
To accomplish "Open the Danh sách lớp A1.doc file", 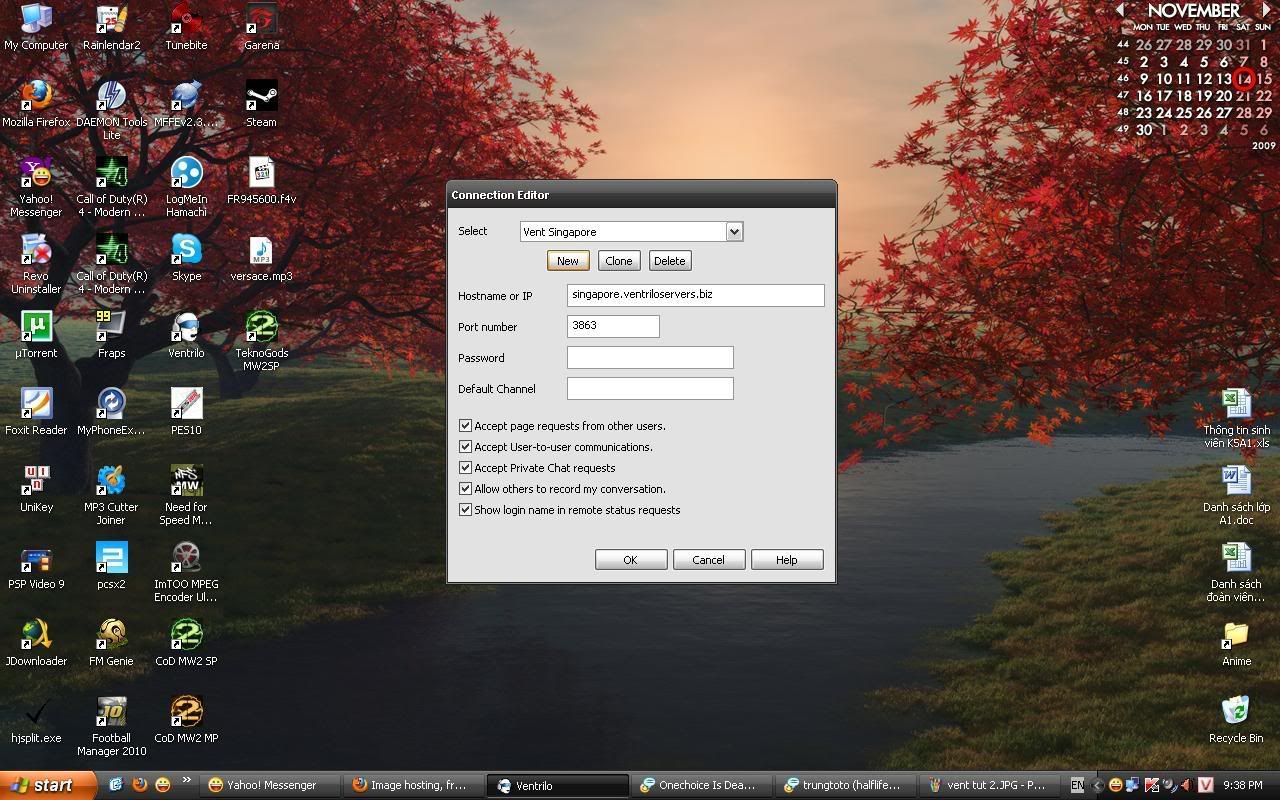I will click(1236, 495).
